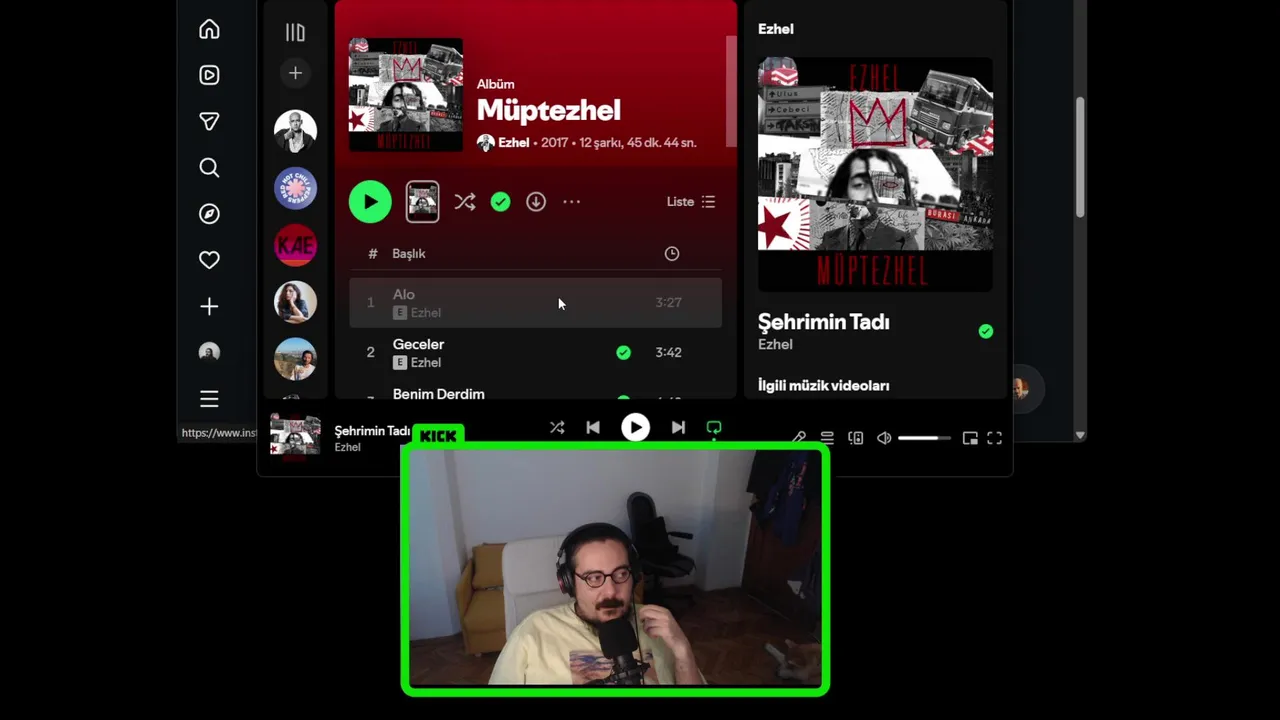
Task: Open the miniplayer icon
Action: pos(970,438)
